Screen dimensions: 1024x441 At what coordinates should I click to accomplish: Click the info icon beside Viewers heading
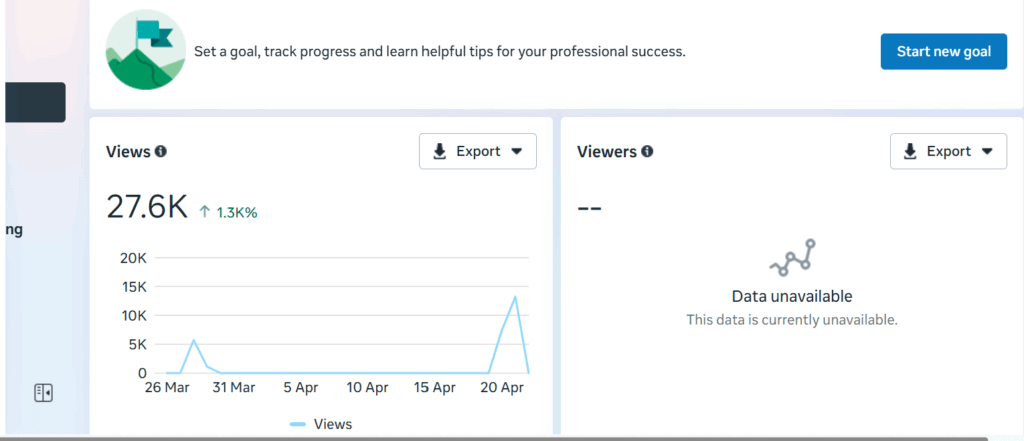coord(647,152)
